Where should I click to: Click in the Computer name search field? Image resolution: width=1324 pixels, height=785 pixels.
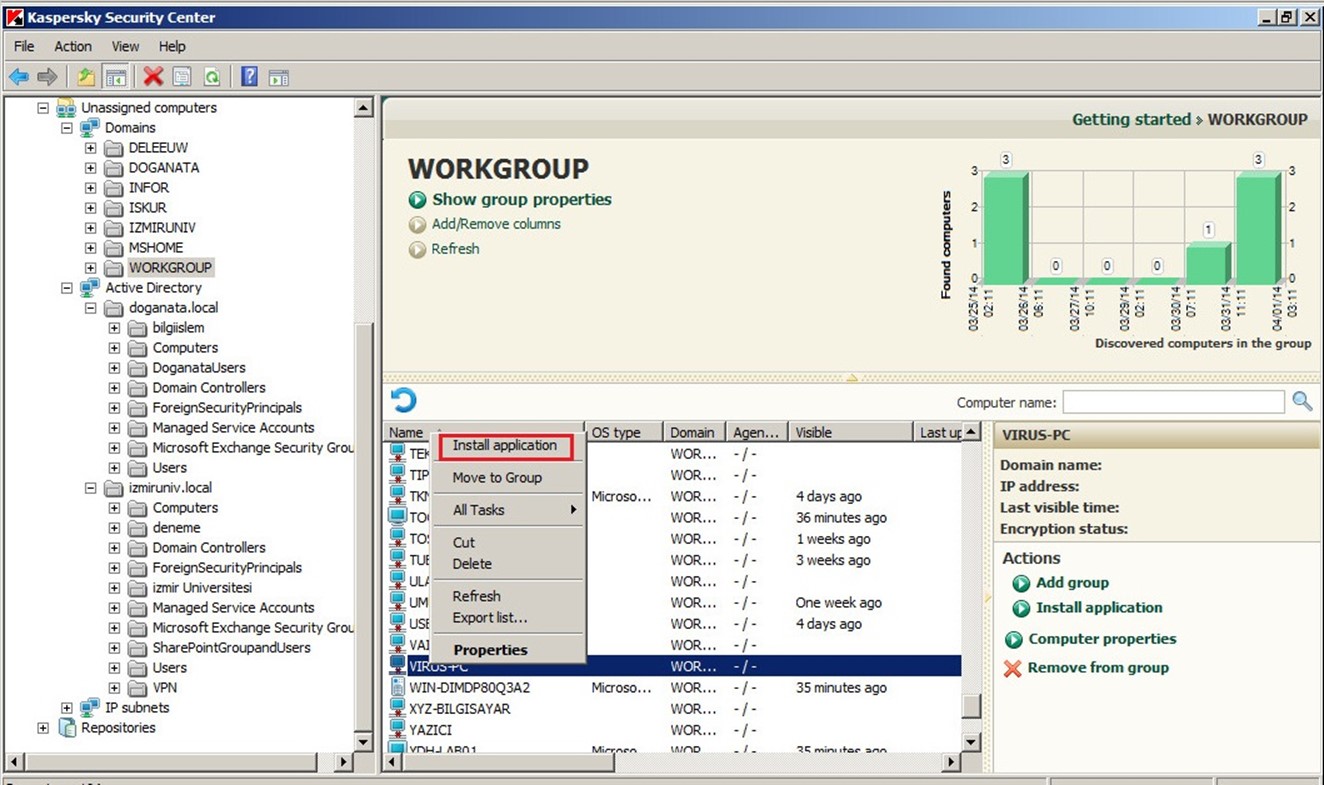tap(1173, 402)
